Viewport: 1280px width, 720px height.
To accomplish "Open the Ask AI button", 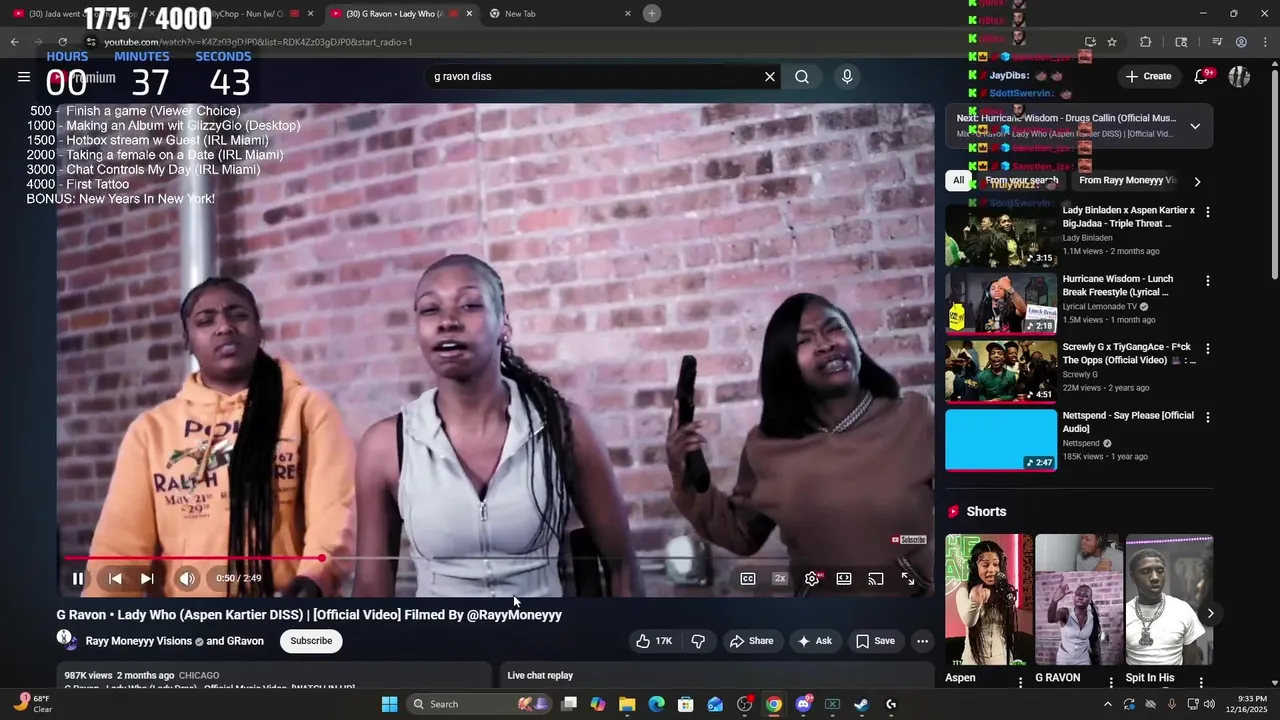I will (815, 641).
